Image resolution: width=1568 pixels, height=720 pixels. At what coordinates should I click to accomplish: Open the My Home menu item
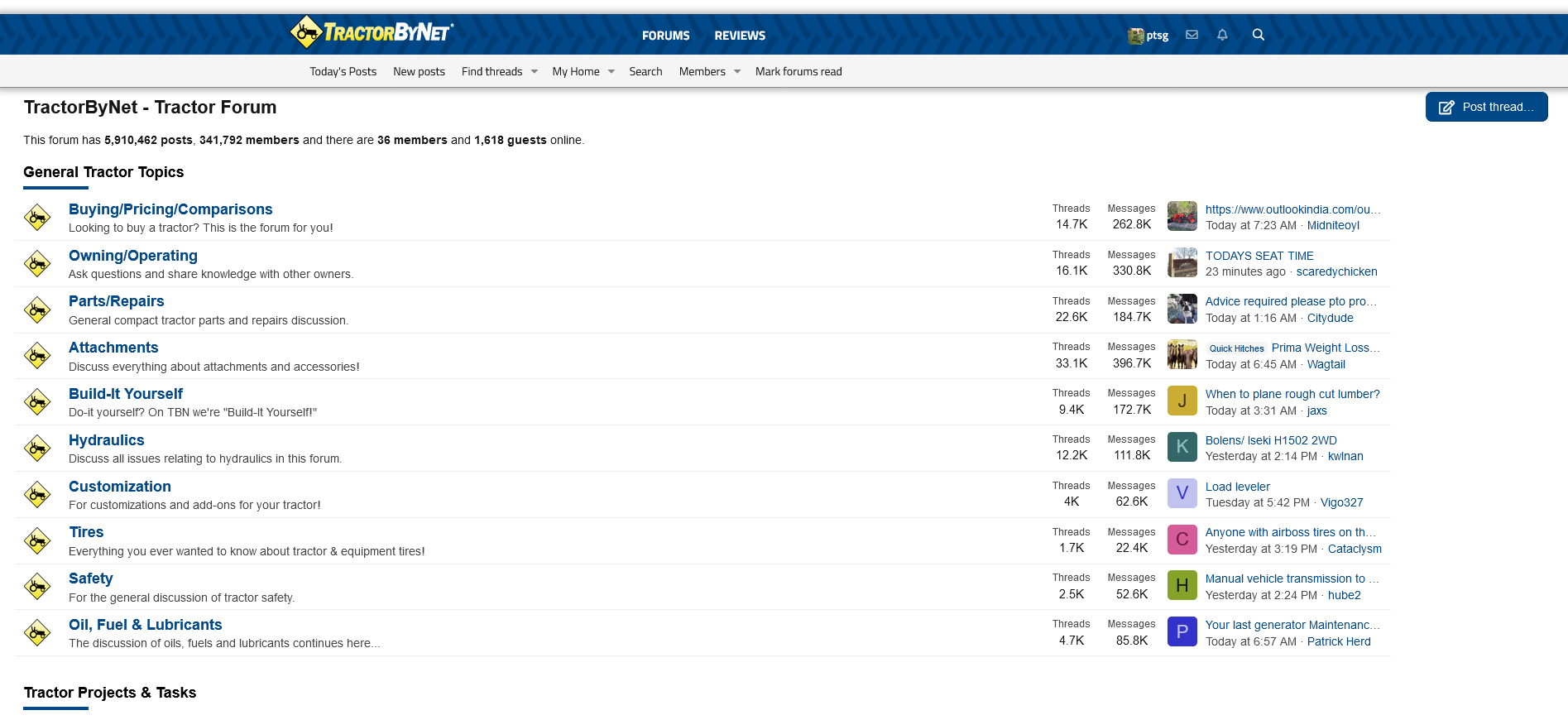tap(576, 72)
